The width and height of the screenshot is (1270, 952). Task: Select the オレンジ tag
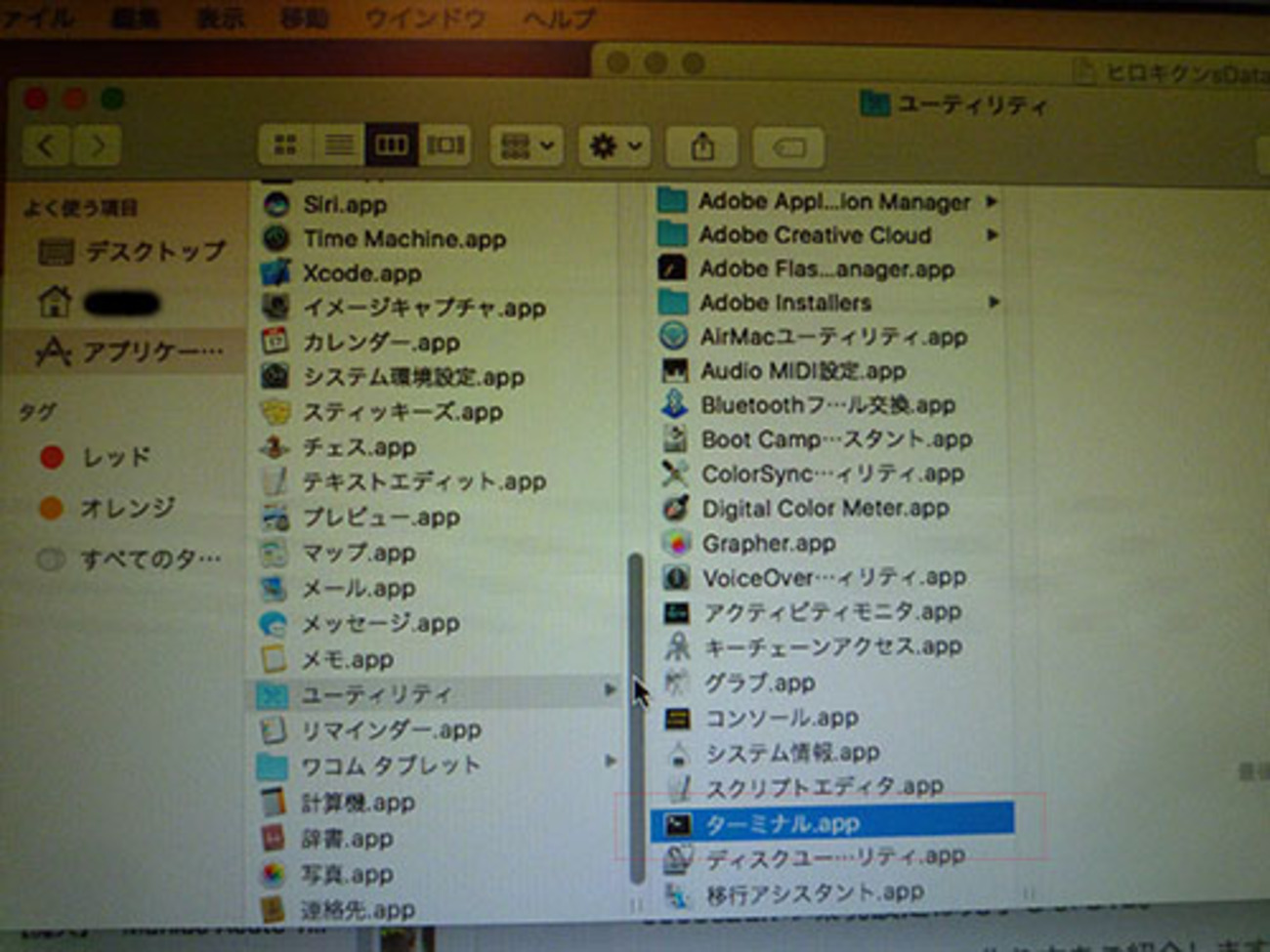coord(107,507)
